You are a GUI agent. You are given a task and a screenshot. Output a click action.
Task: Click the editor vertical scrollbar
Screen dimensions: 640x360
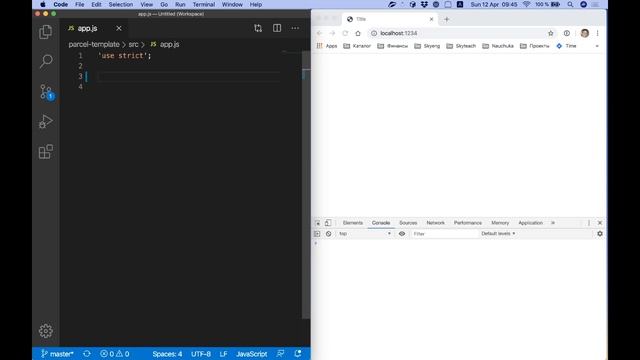click(306, 184)
